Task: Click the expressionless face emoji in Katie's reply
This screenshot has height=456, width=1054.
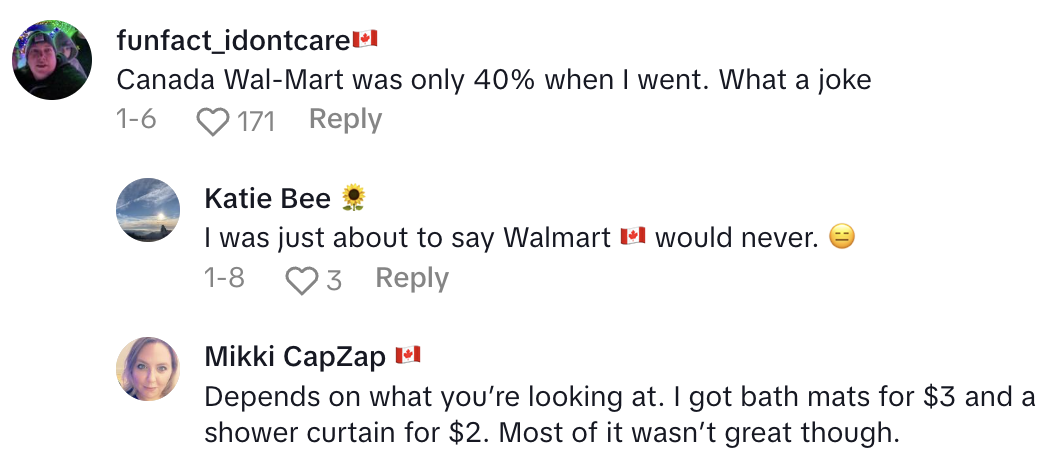Action: click(x=842, y=238)
